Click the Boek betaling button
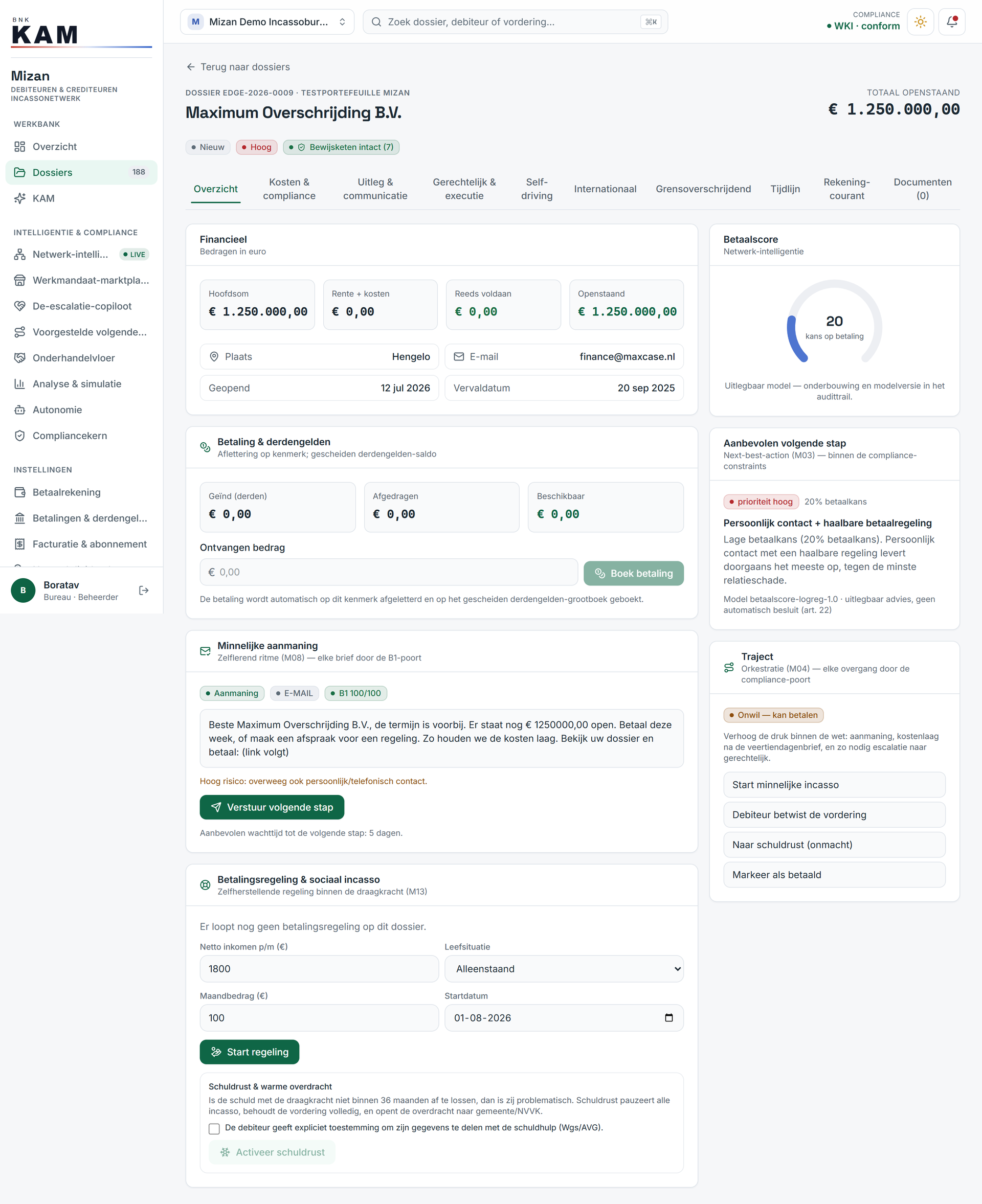The width and height of the screenshot is (982, 1204). [633, 574]
